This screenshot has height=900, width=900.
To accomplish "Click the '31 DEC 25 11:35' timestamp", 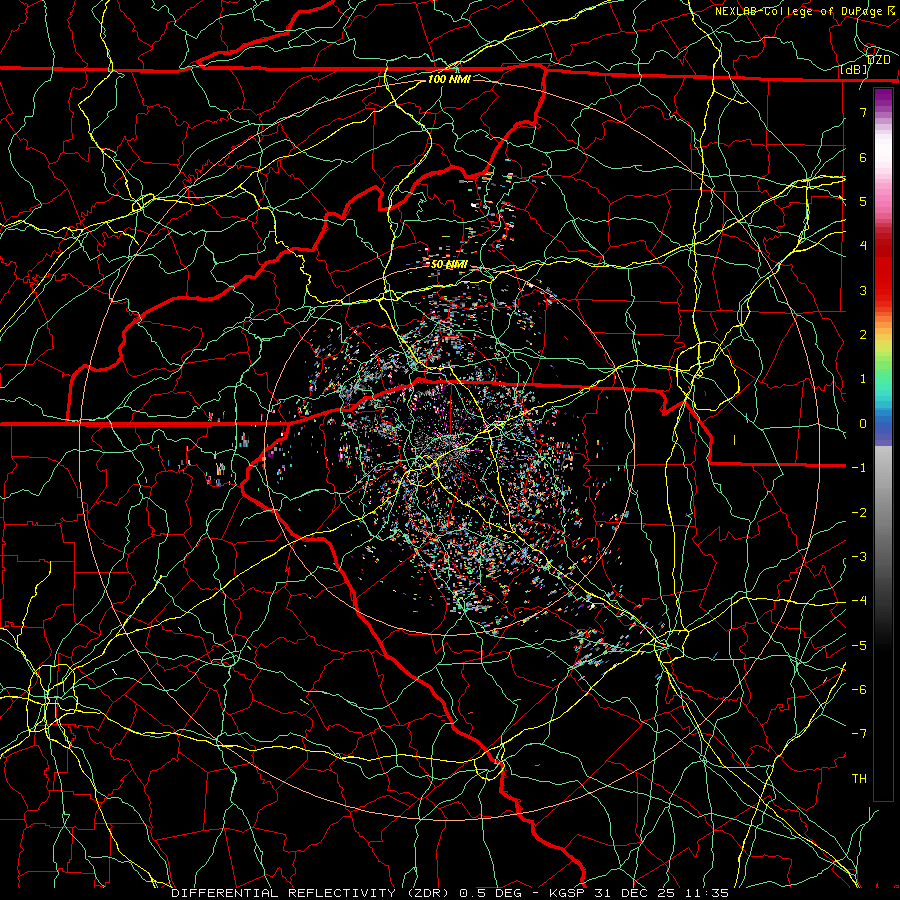I will [660, 893].
